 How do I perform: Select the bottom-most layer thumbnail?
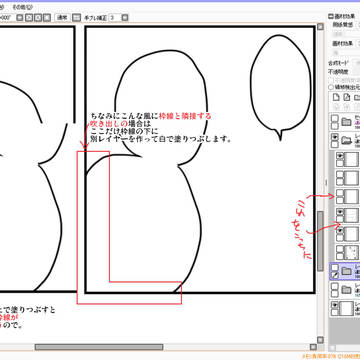(x=347, y=309)
